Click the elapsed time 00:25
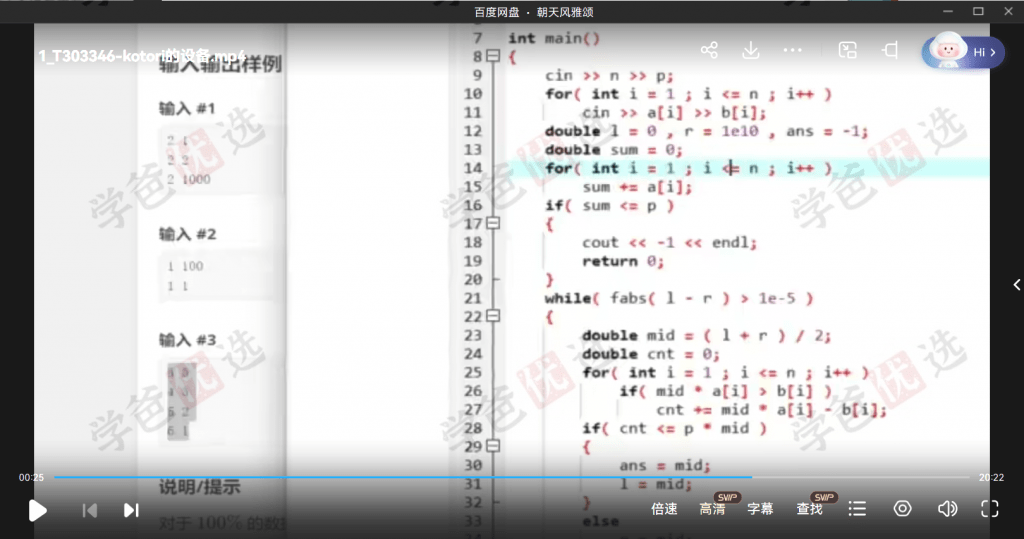 [x=31, y=478]
